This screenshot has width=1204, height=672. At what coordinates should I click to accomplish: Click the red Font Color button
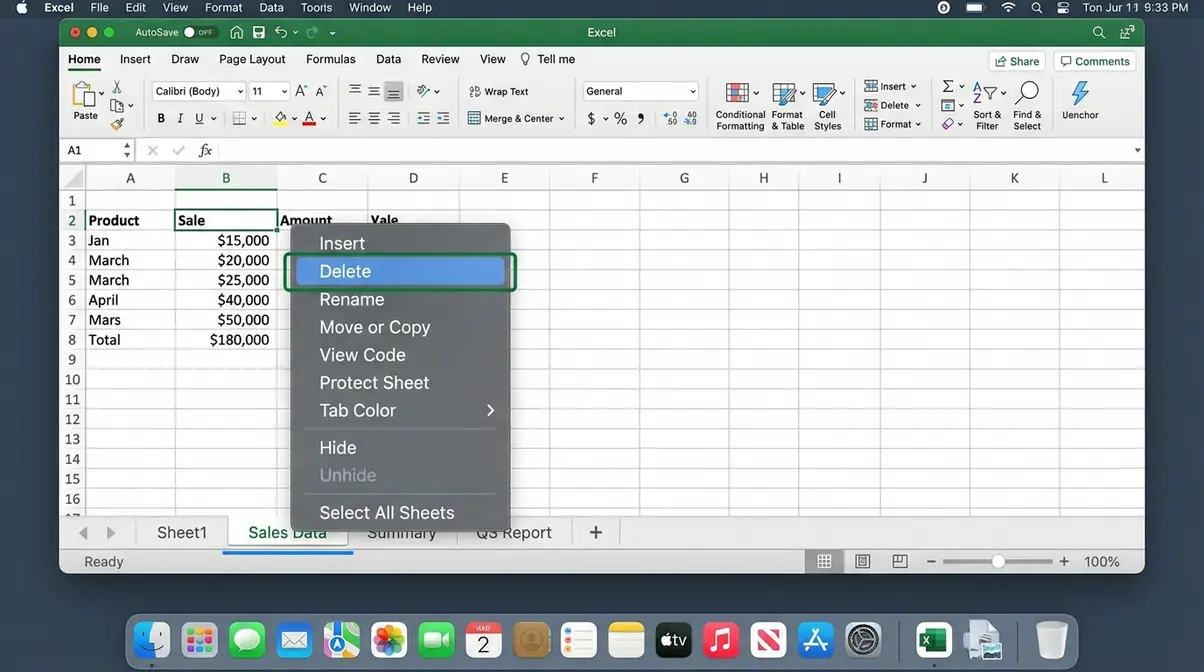pos(309,118)
